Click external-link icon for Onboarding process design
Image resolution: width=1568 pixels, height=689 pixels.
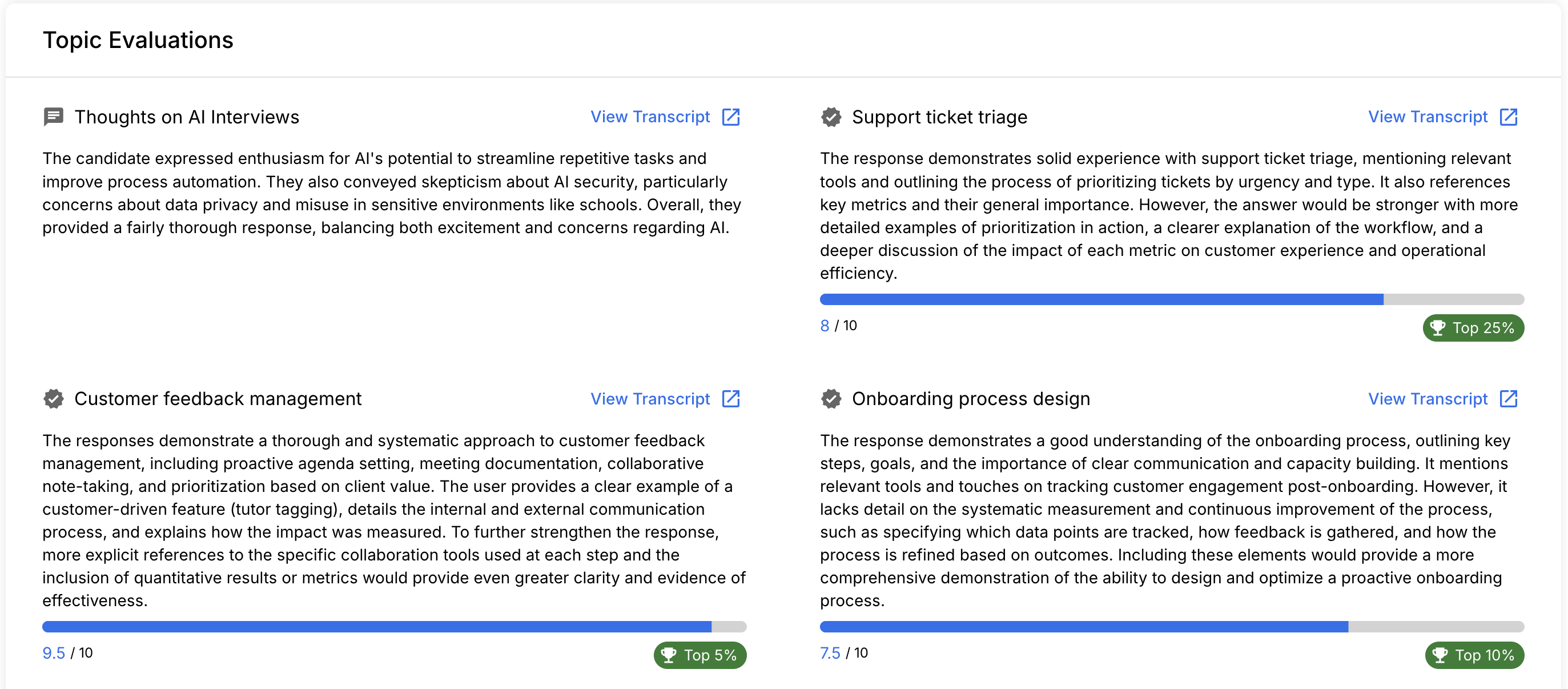coord(1507,398)
